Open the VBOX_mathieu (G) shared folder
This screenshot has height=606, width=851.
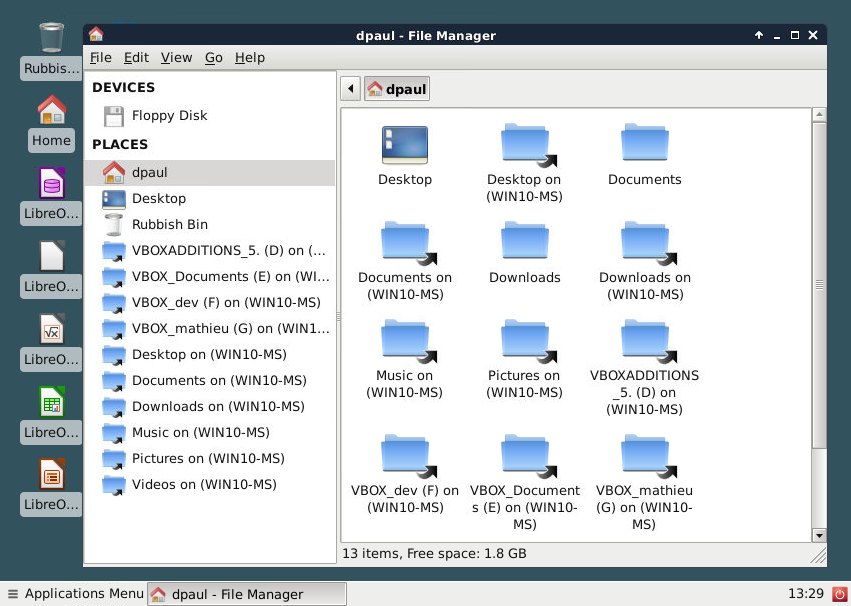pyautogui.click(x=645, y=455)
